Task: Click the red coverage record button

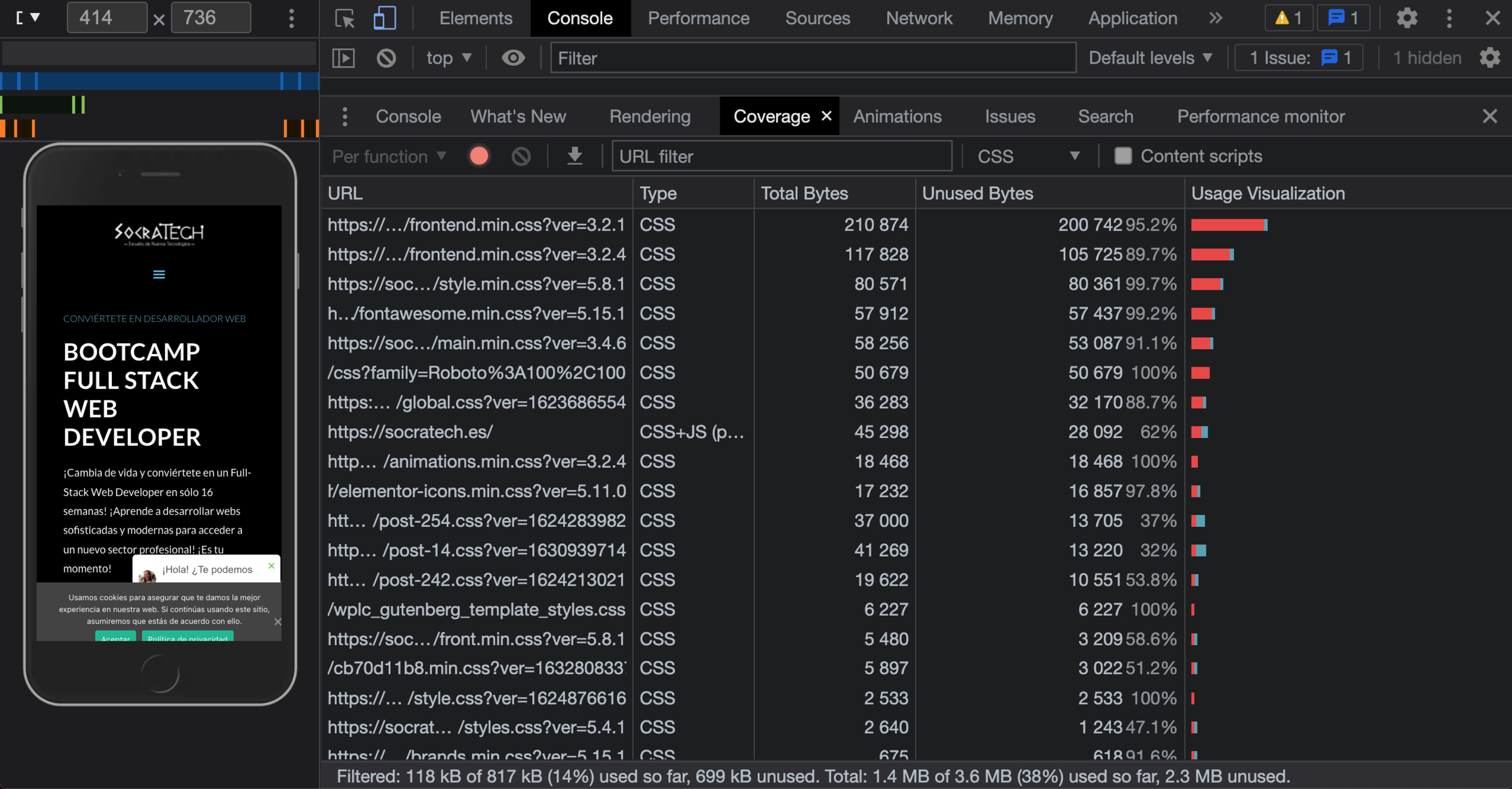Action: (479, 156)
